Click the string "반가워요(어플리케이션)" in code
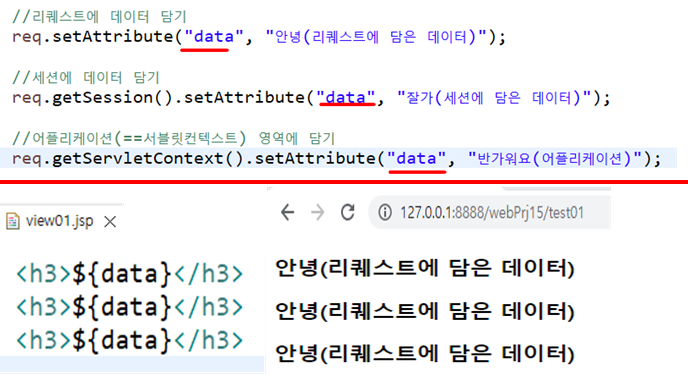Viewport: 688px width, 386px height. [555, 158]
